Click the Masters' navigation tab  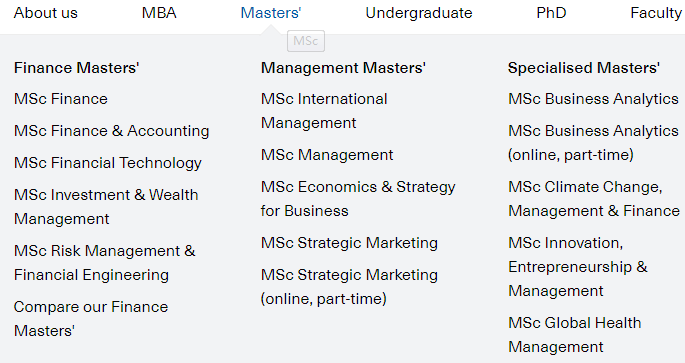(x=271, y=13)
